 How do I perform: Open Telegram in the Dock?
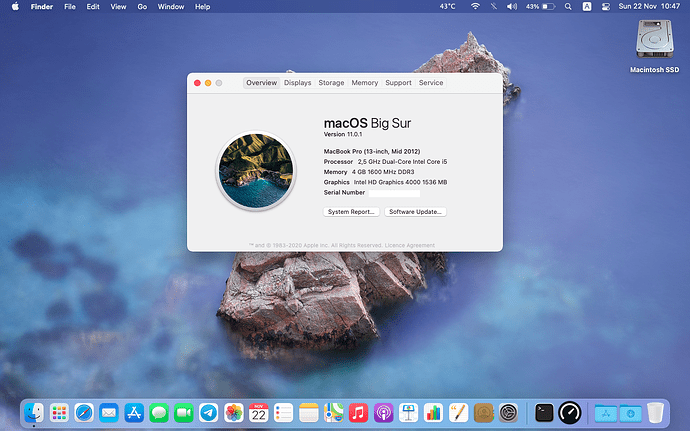pyautogui.click(x=209, y=413)
